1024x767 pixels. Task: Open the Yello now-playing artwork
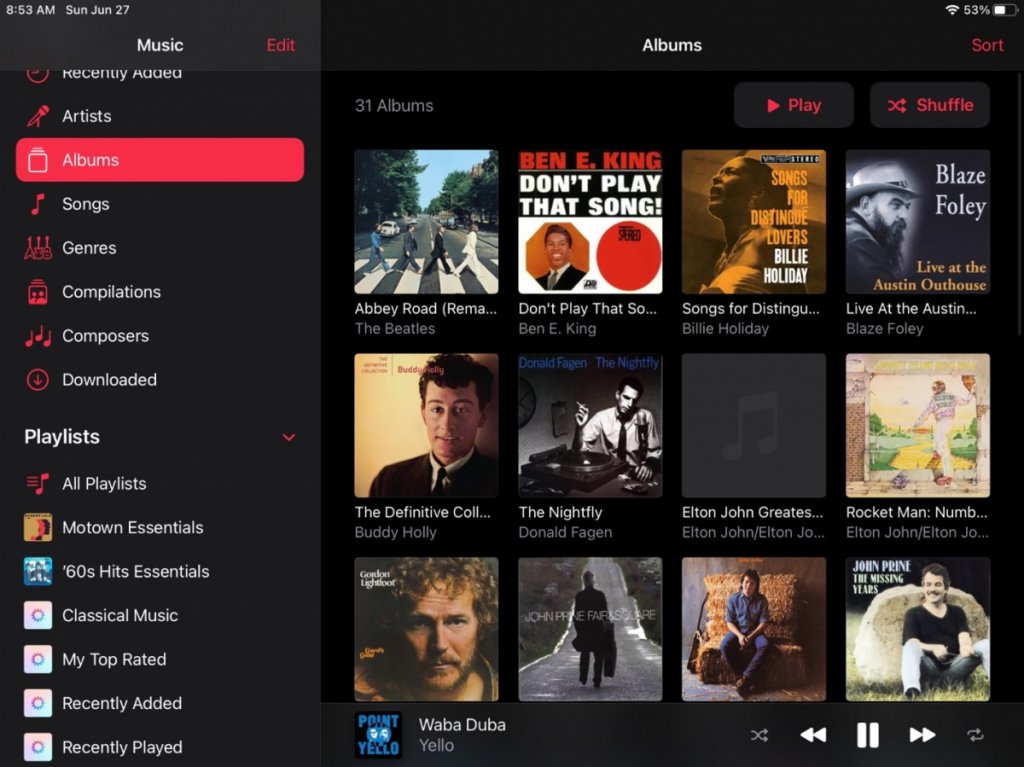(378, 735)
